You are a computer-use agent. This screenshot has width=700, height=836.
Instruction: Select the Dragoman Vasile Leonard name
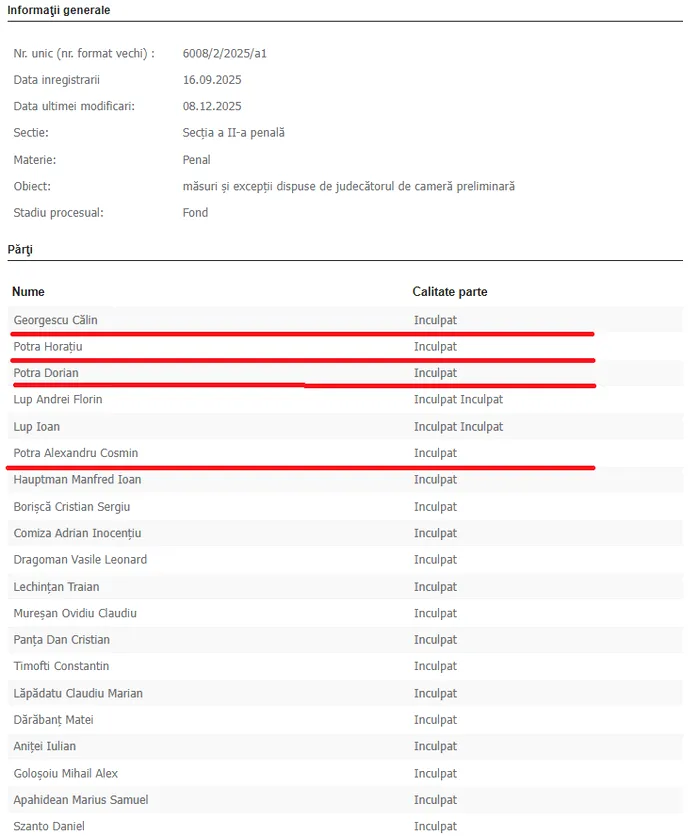[x=80, y=560]
